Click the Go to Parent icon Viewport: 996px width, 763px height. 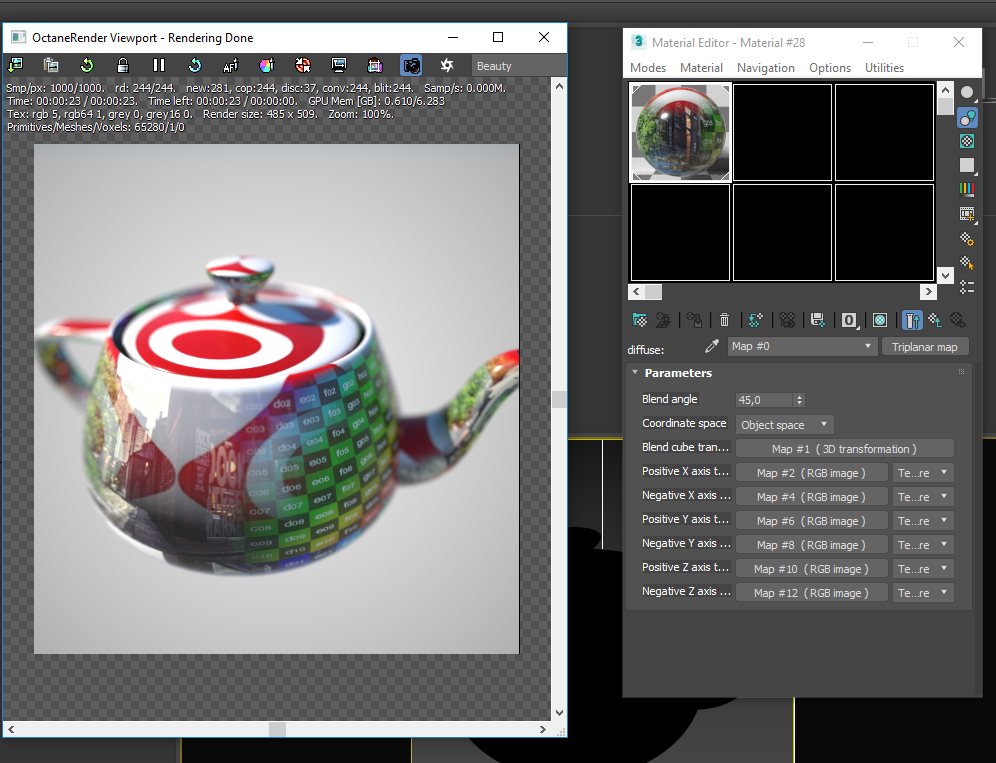pyautogui.click(x=935, y=320)
